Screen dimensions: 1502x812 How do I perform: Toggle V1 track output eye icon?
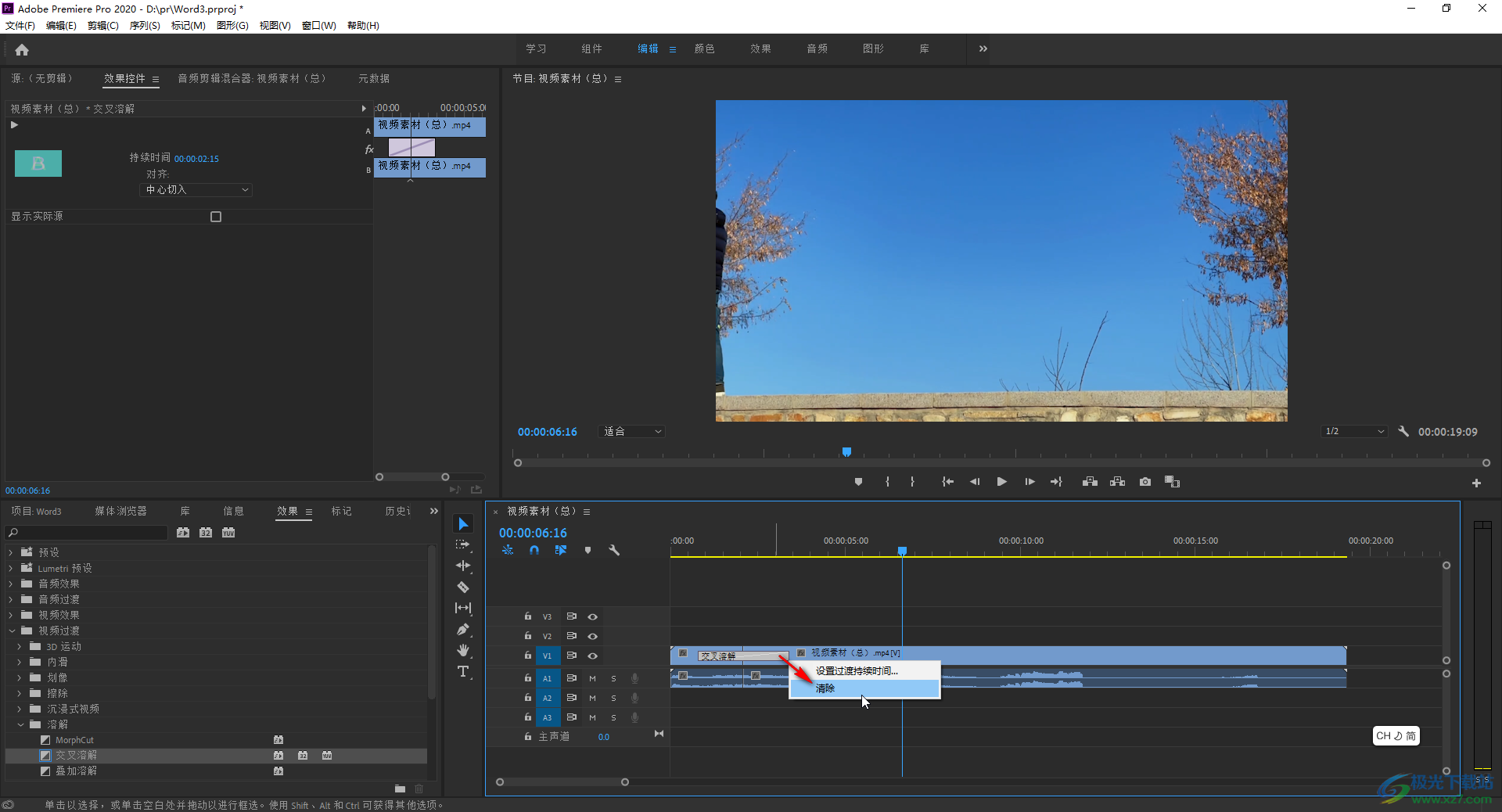(x=593, y=656)
